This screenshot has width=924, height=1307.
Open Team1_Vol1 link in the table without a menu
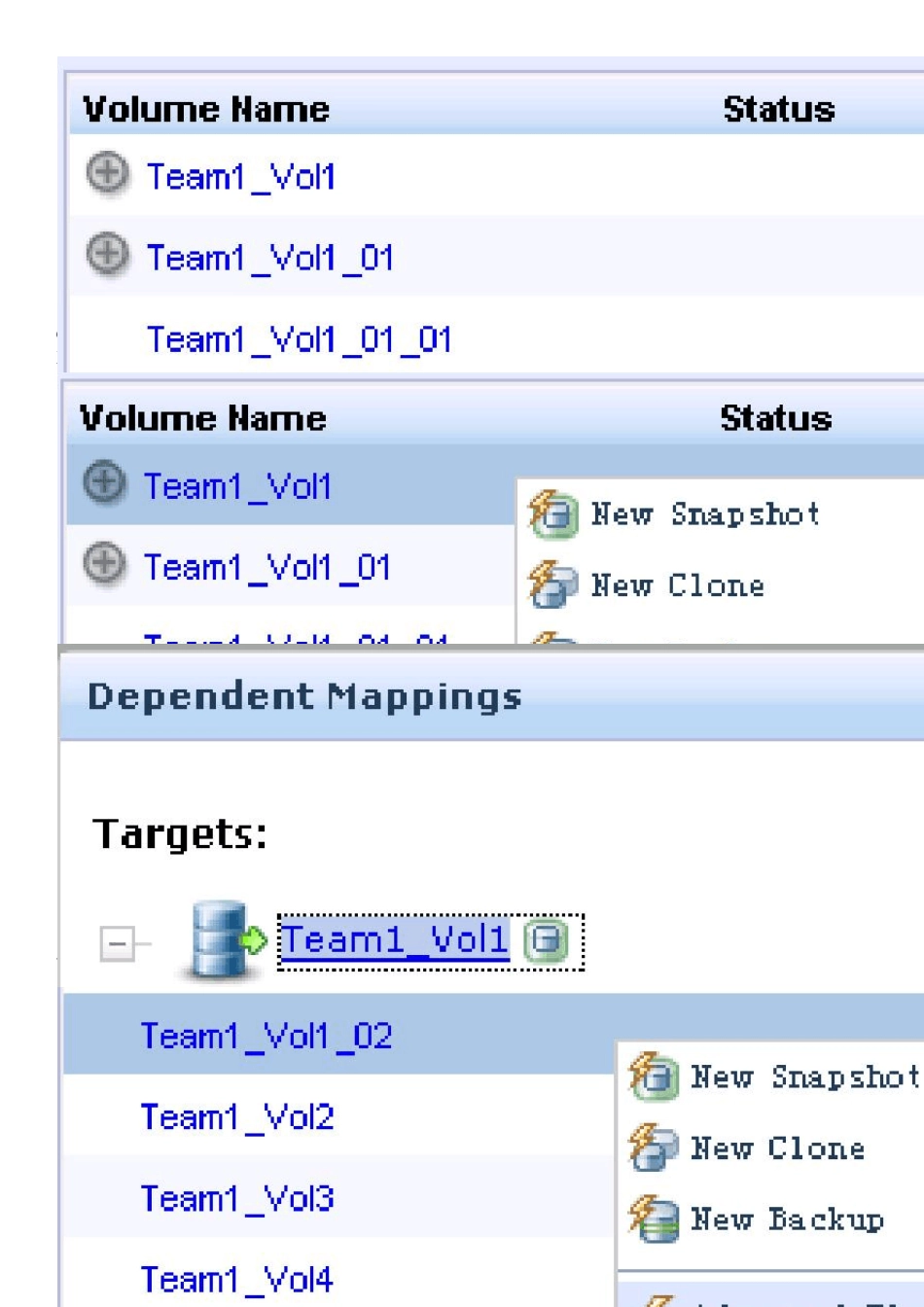click(x=240, y=177)
